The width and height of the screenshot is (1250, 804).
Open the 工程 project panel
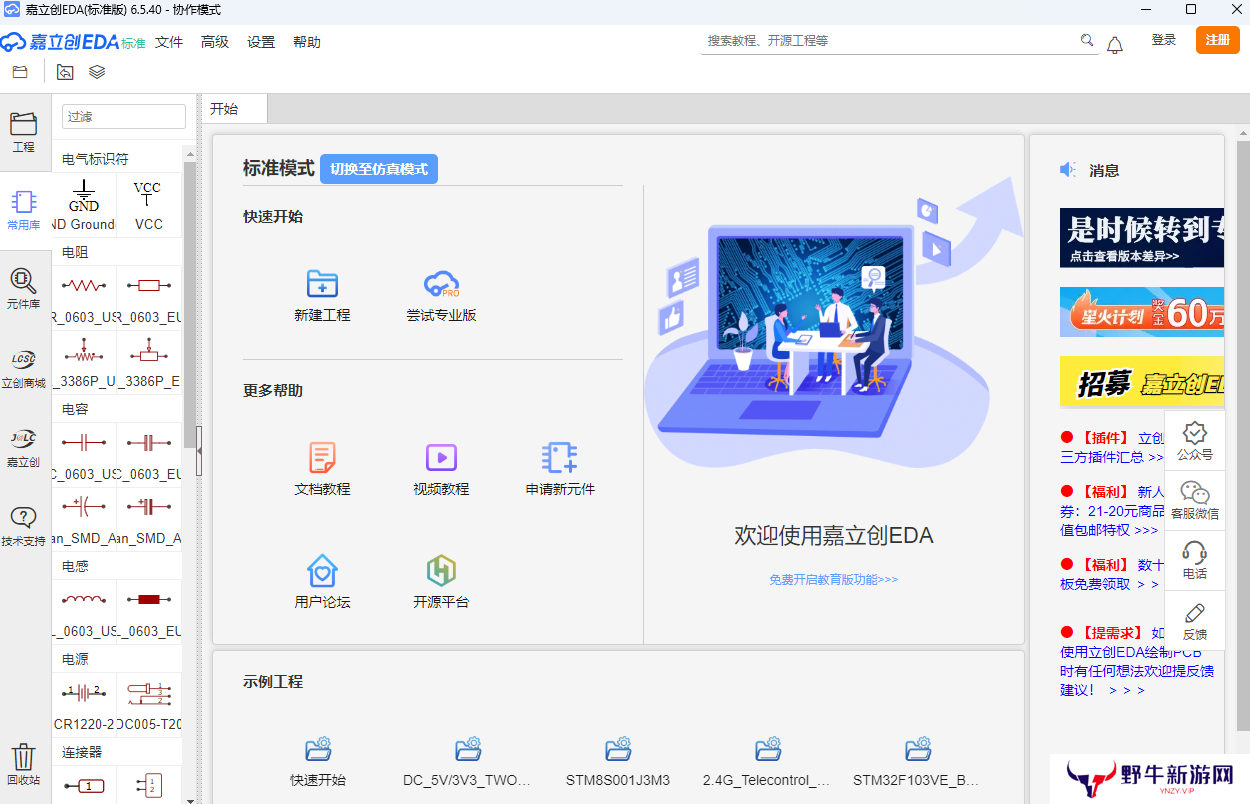point(23,132)
